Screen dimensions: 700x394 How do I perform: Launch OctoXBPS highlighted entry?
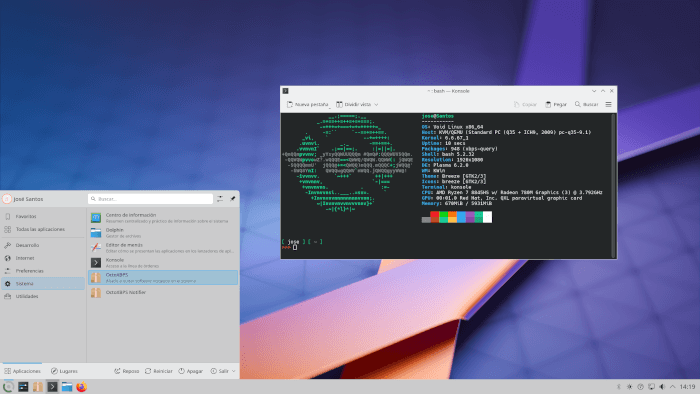pyautogui.click(x=163, y=278)
